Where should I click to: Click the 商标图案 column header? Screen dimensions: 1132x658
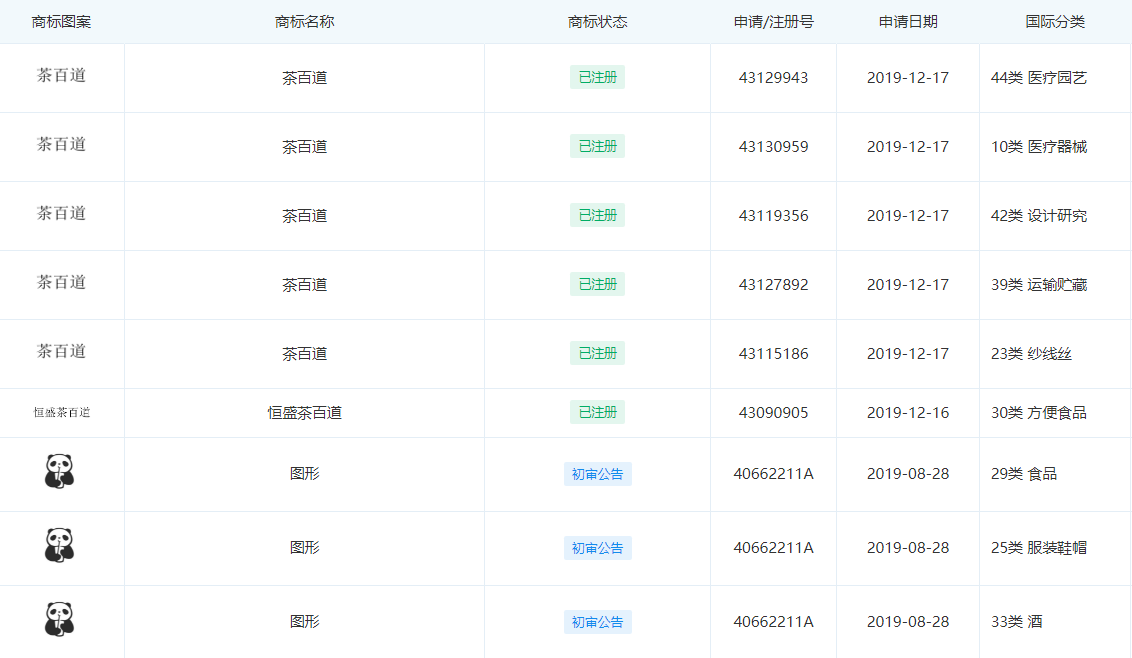pos(61,22)
